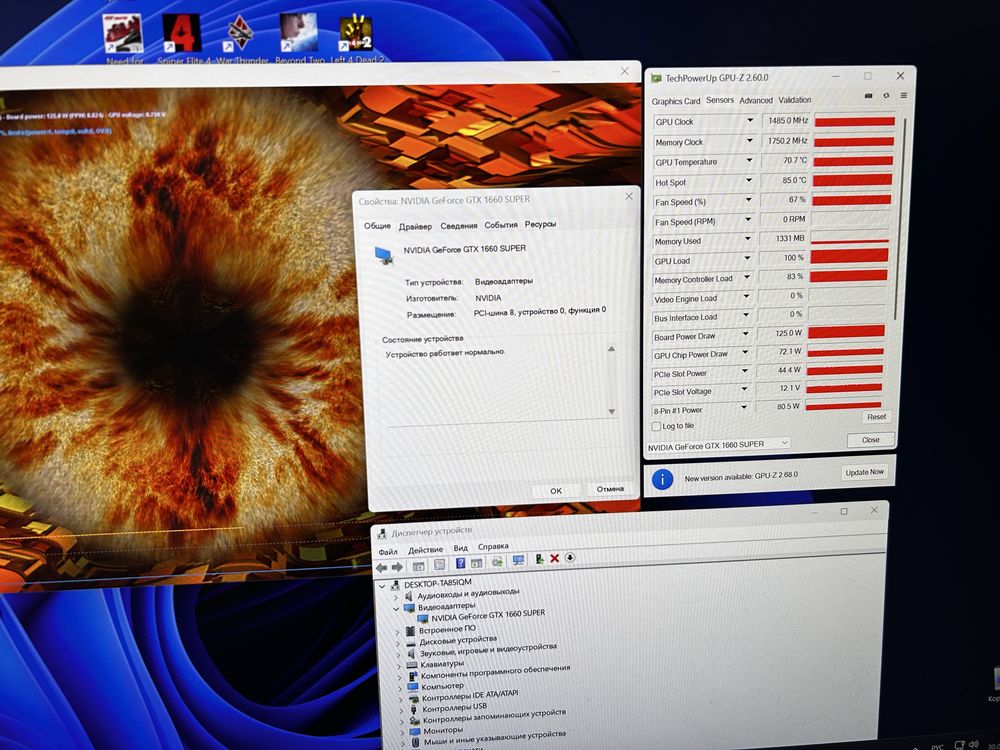Click the red X uninstall device icon

[x=554, y=558]
